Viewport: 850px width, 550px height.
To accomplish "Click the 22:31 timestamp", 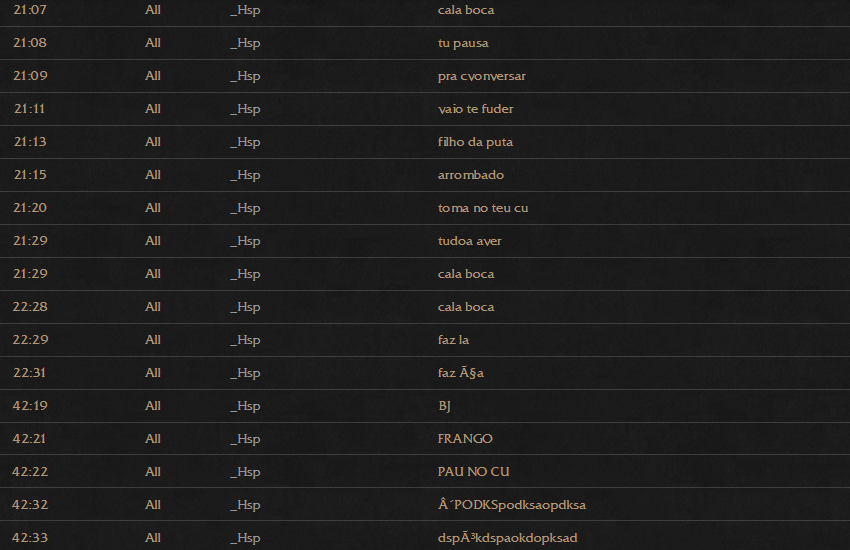I will pyautogui.click(x=29, y=372).
